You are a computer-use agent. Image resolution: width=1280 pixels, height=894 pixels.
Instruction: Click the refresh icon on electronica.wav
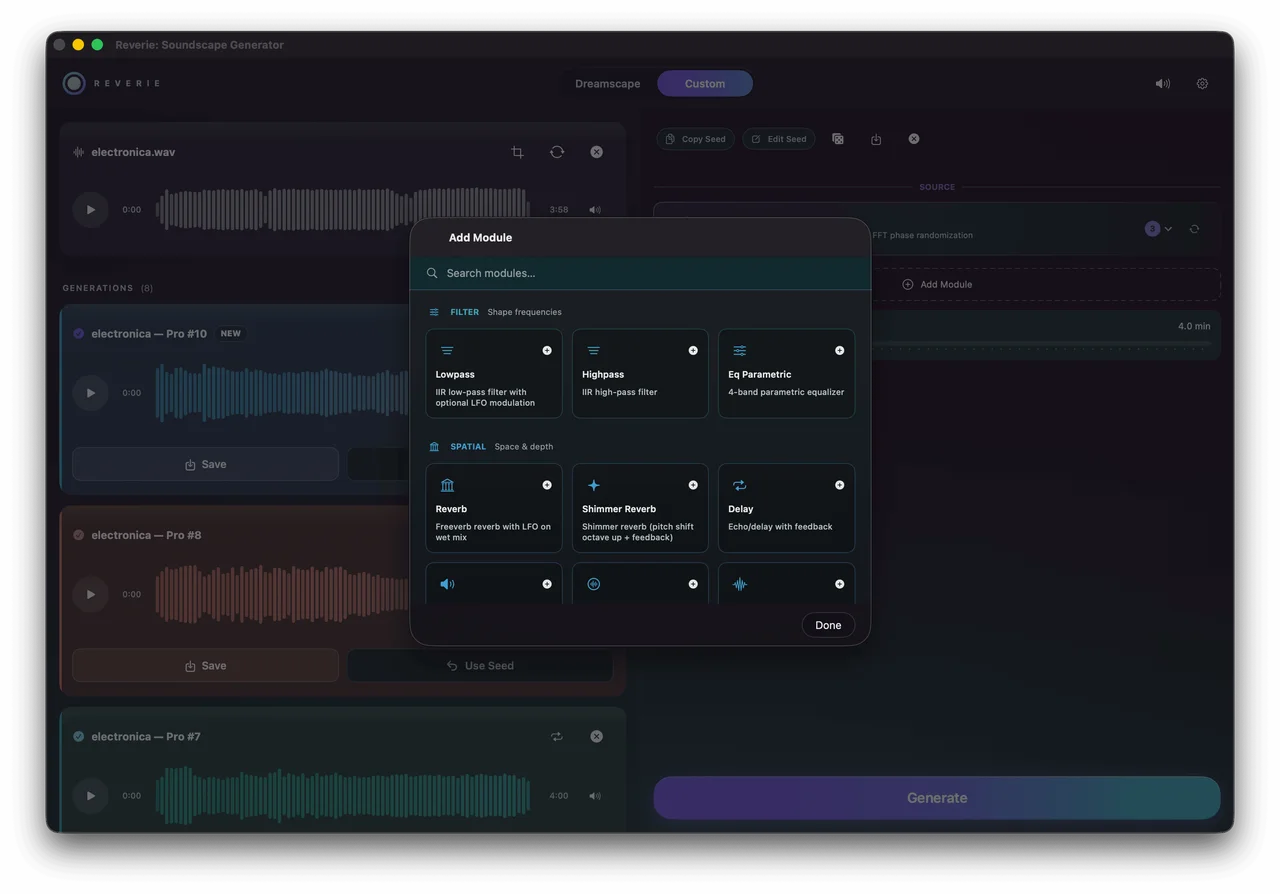click(x=557, y=152)
